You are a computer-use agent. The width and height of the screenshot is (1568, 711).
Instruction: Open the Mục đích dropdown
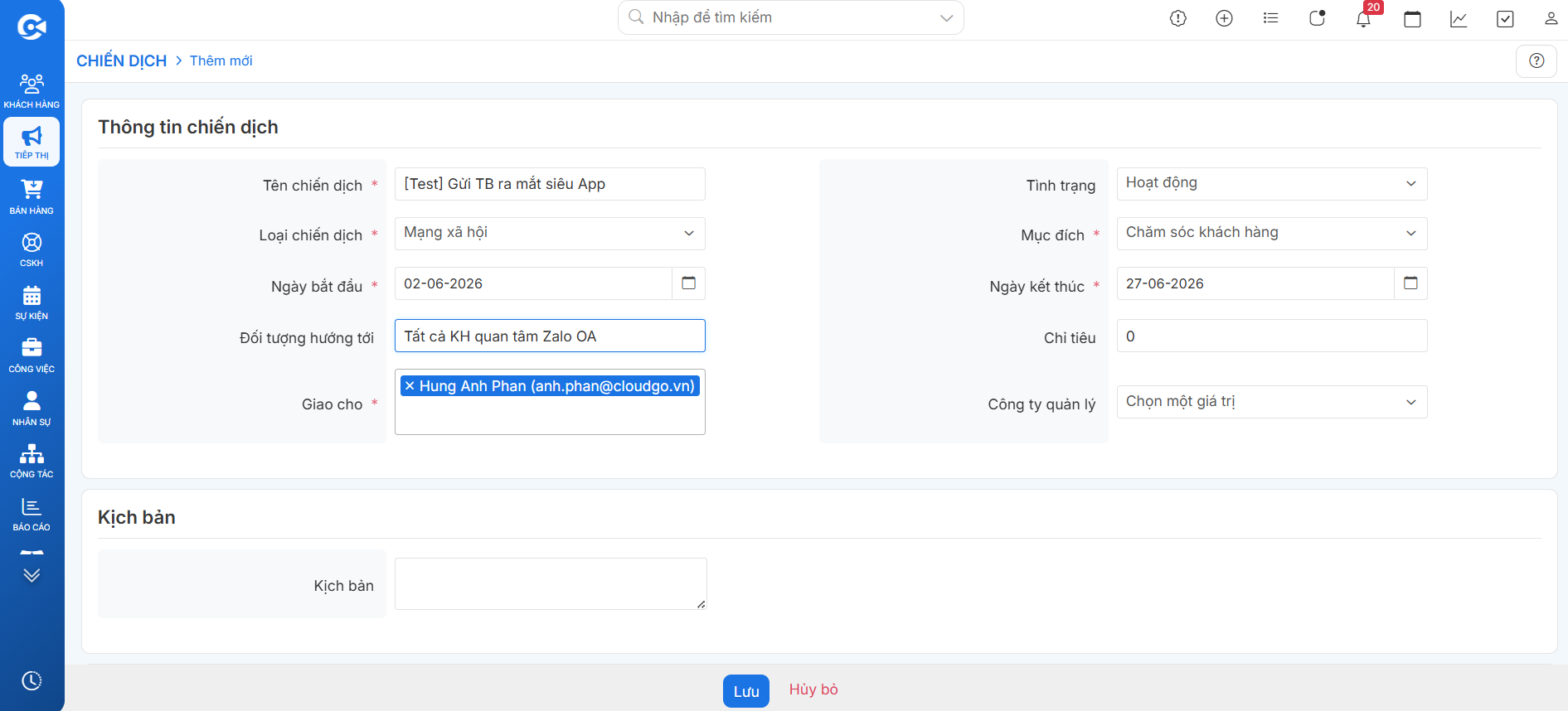tap(1272, 234)
